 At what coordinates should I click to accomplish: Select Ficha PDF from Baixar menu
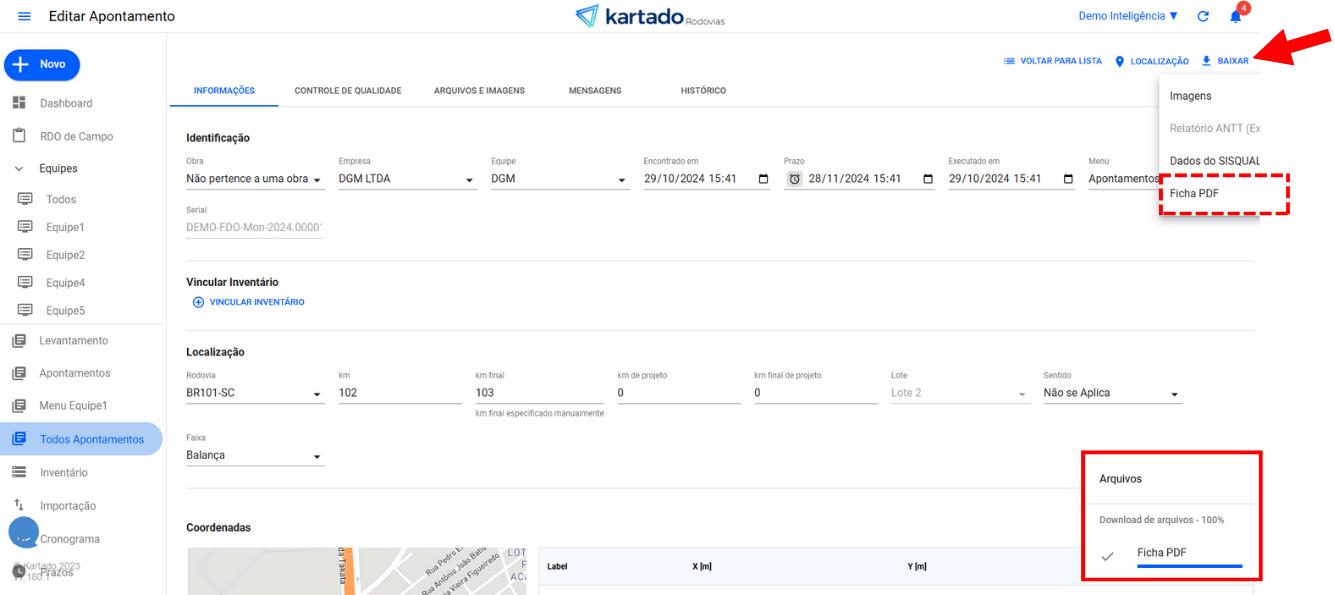point(1194,193)
